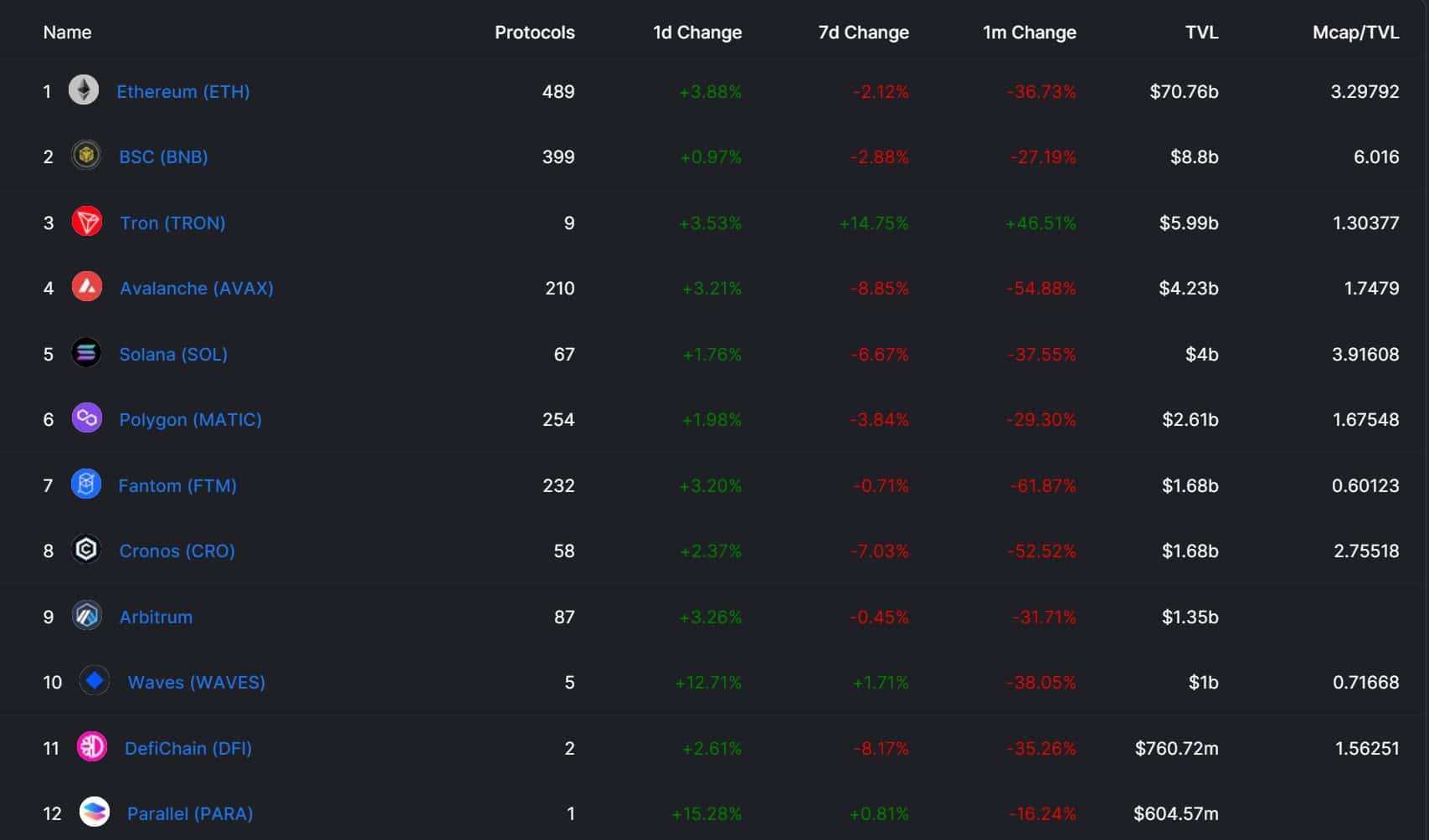Click the Parallel logo icon
Image resolution: width=1429 pixels, height=840 pixels.
tap(94, 812)
